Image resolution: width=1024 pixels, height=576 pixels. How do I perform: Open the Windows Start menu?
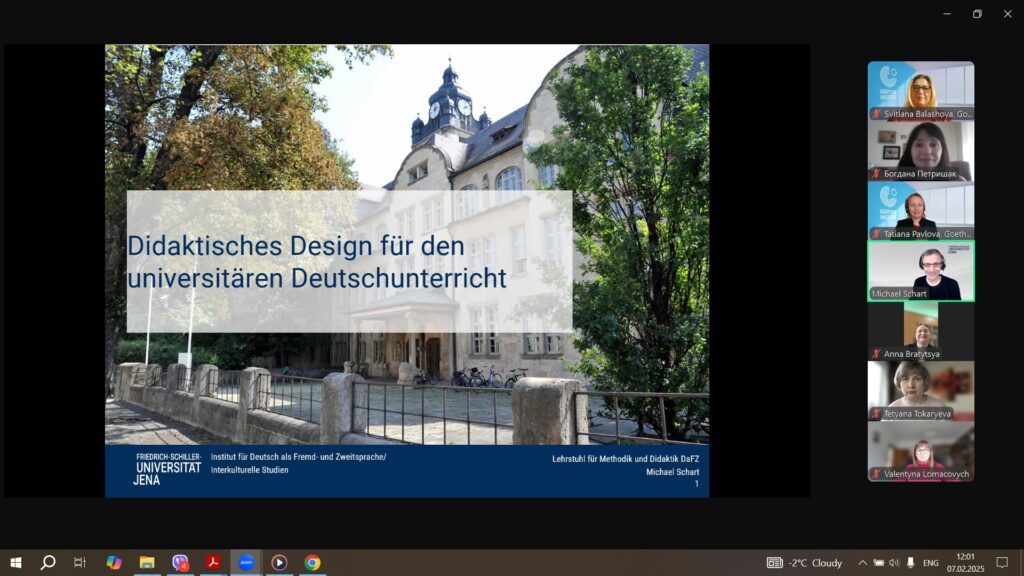tap(15, 563)
